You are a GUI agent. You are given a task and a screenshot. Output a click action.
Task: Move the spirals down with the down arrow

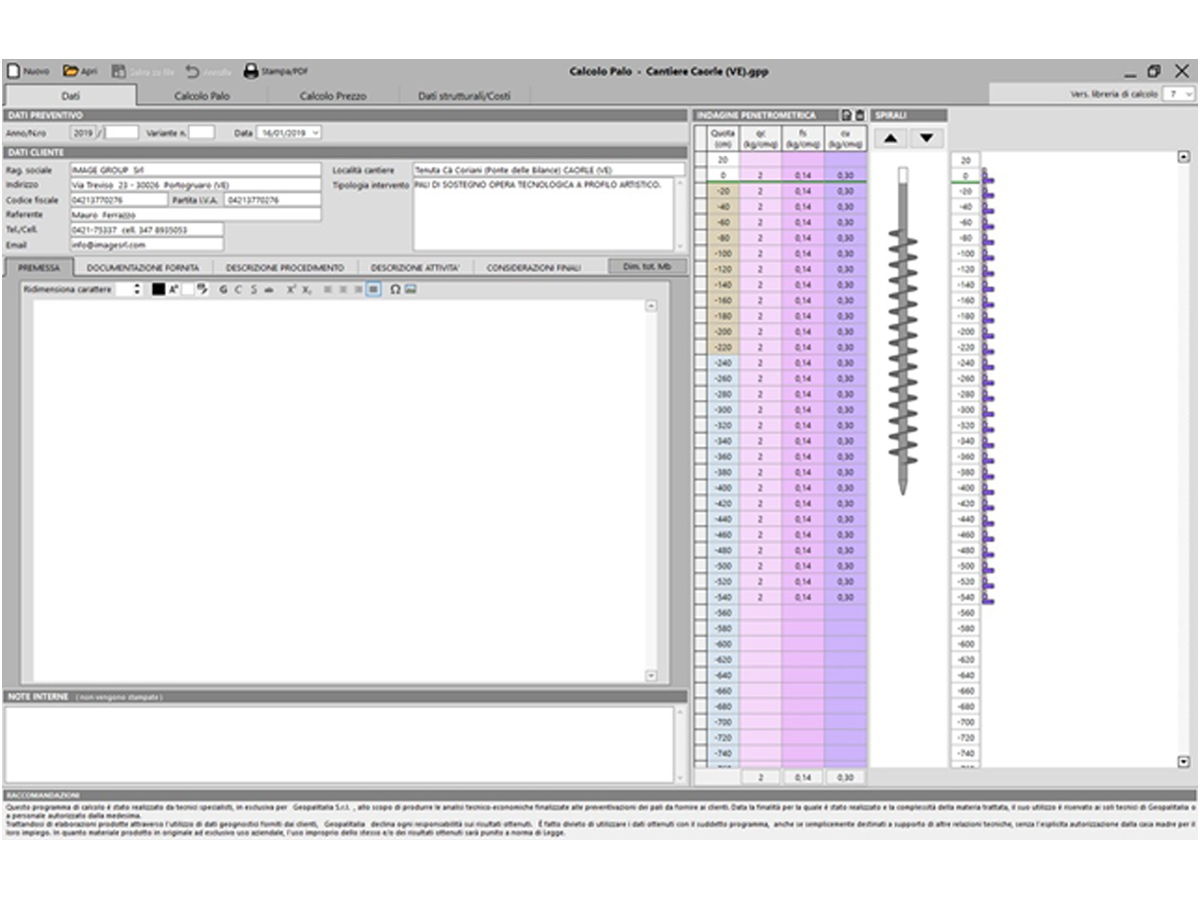point(926,138)
